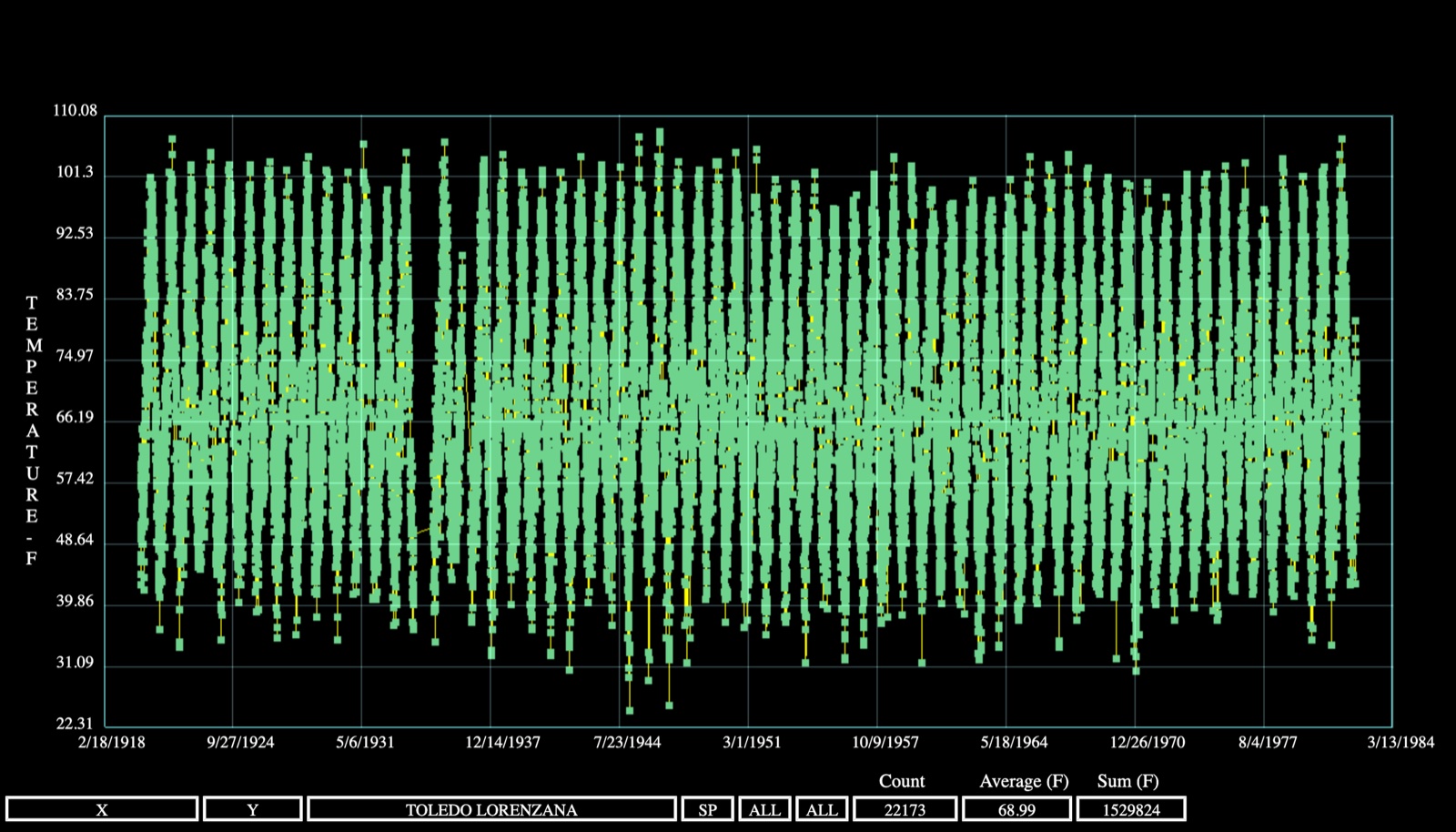The height and width of the screenshot is (832, 1456).
Task: Click the 12/14/1937 date label
Action: [x=502, y=742]
